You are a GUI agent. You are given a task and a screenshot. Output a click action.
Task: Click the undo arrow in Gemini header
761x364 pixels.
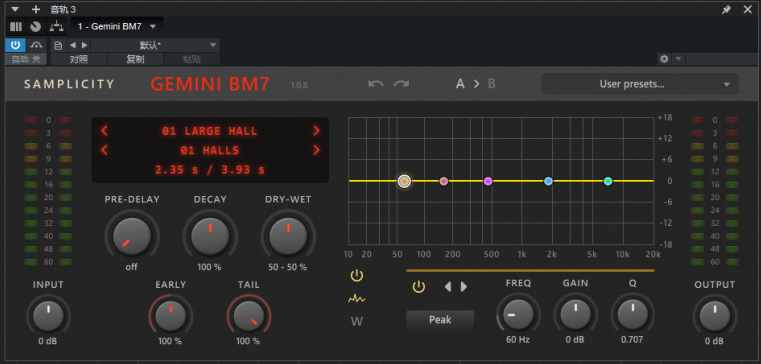click(376, 84)
